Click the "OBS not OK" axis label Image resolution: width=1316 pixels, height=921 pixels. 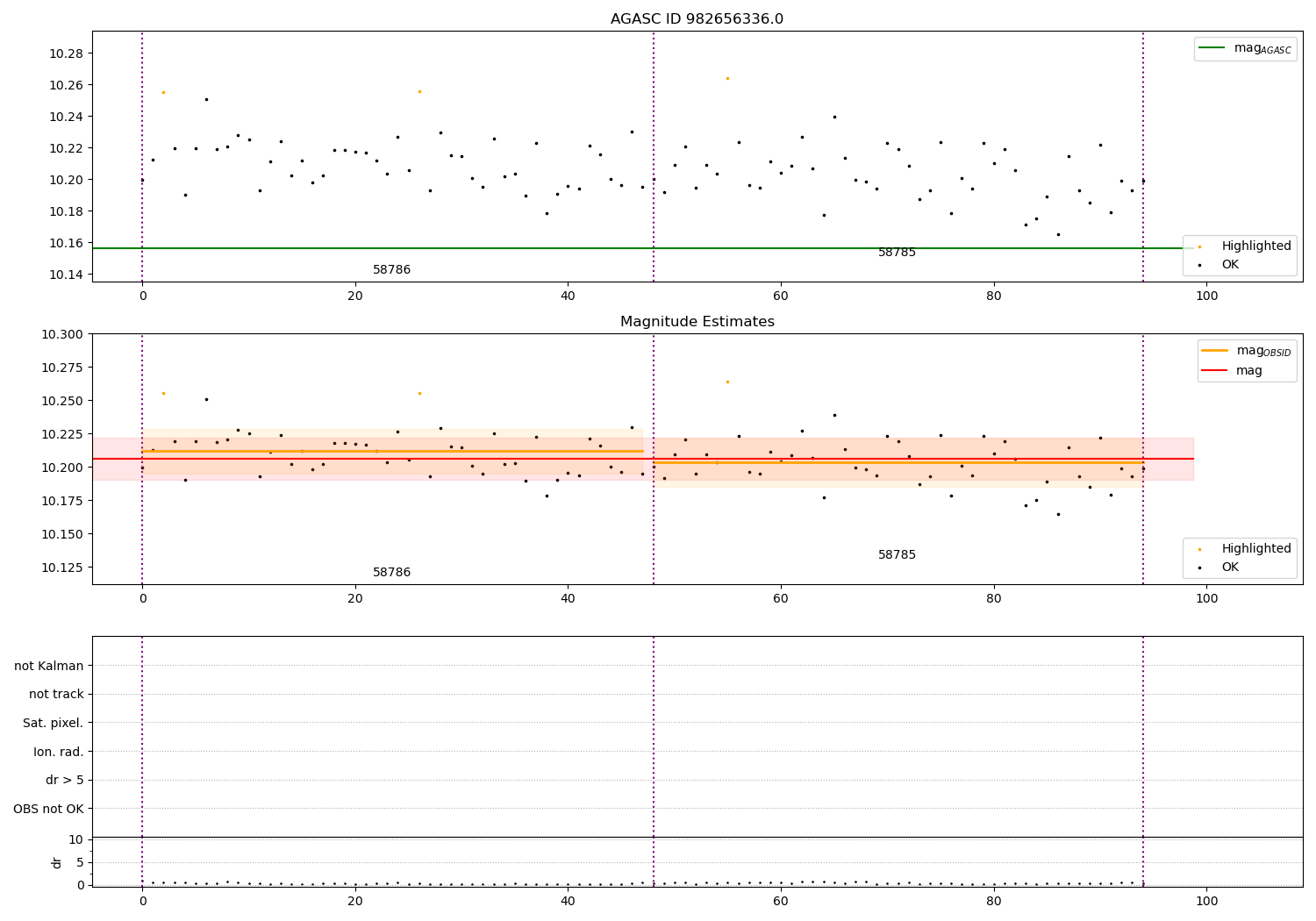(x=49, y=809)
